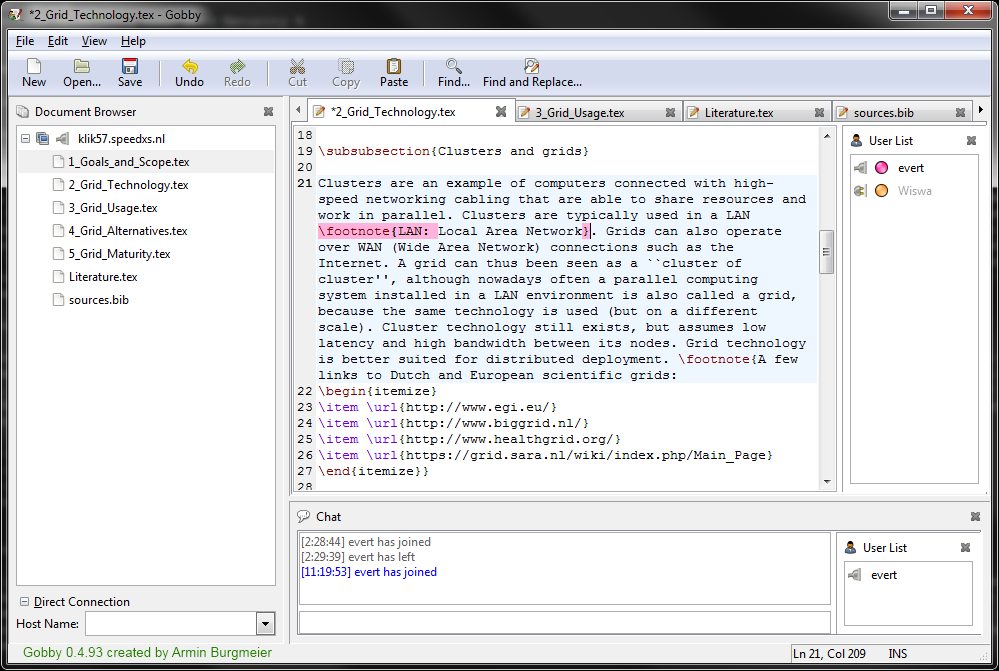Click the editor vertical scrollbar thumb
The height and width of the screenshot is (671, 999).
point(826,252)
